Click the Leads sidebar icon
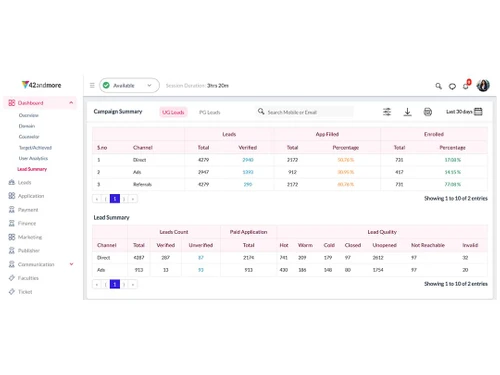500x375 pixels. tap(12, 182)
